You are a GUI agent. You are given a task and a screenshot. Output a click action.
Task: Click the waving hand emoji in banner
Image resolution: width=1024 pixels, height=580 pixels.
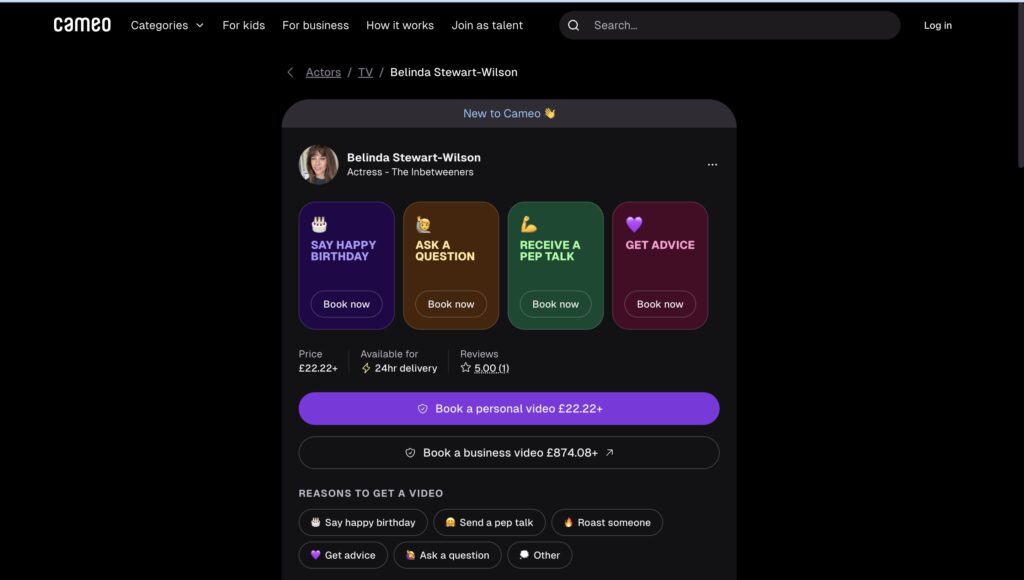(550, 113)
